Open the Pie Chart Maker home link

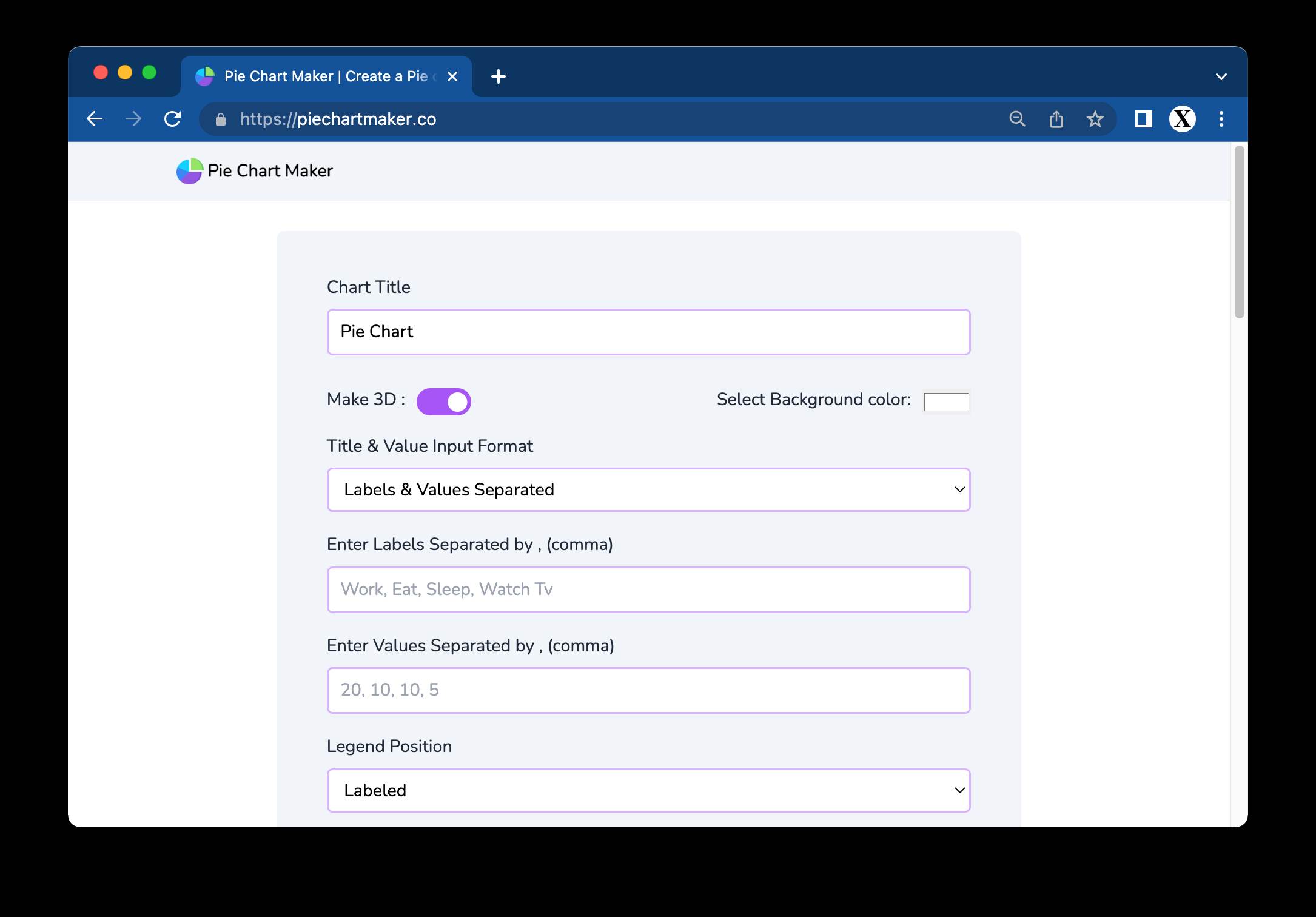coord(255,171)
